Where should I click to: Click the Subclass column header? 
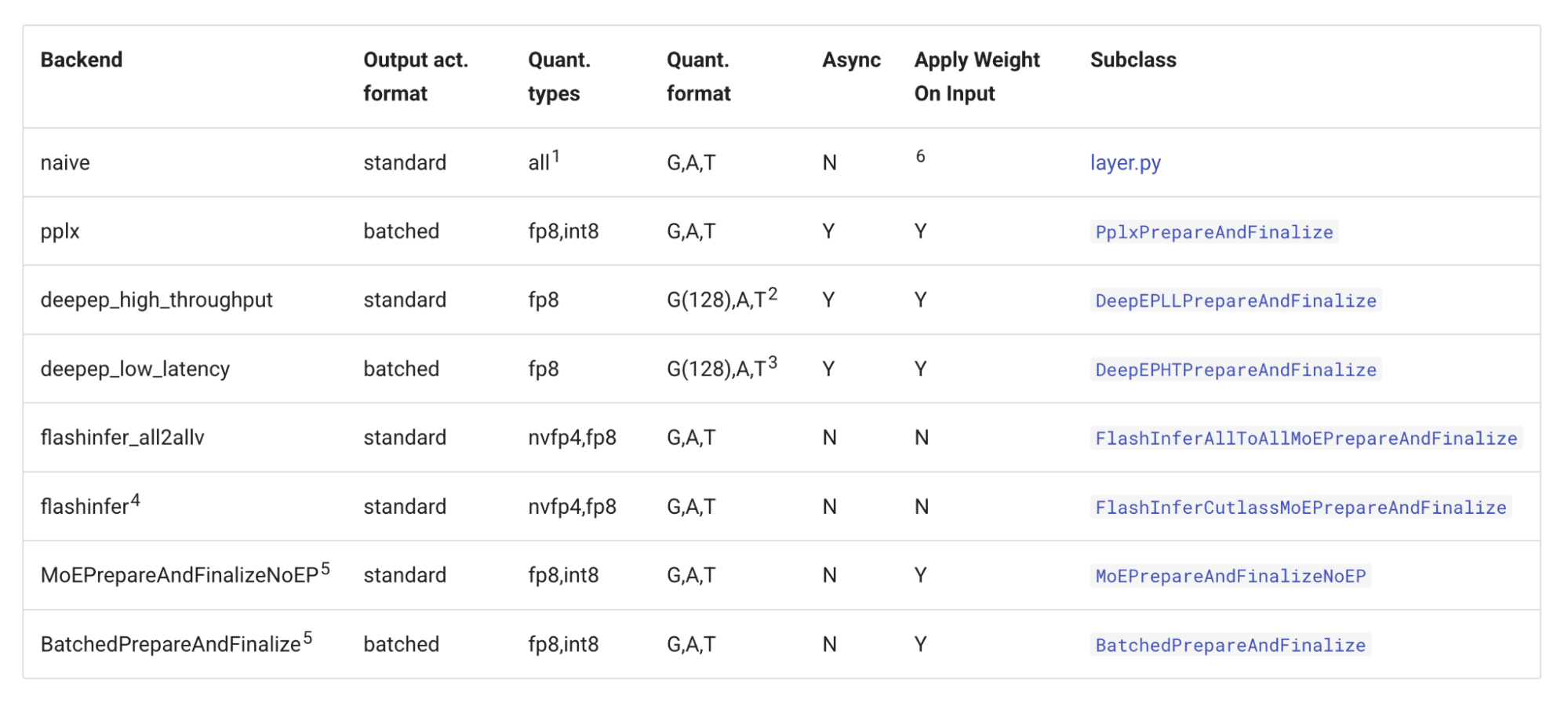click(1133, 60)
